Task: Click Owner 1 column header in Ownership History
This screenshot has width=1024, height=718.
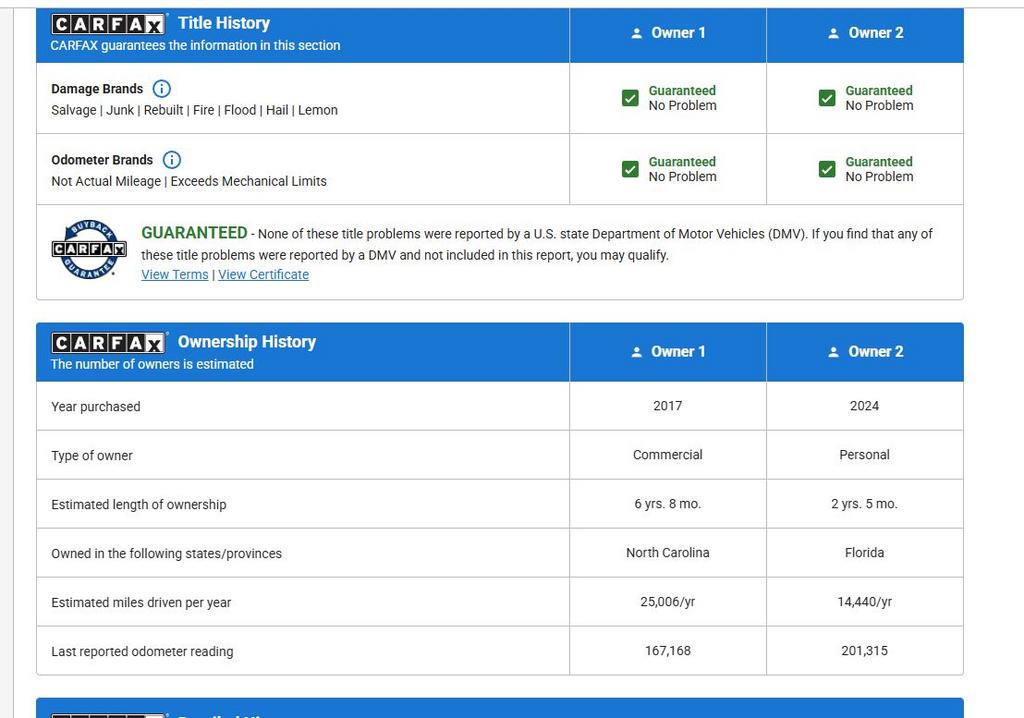Action: click(667, 351)
